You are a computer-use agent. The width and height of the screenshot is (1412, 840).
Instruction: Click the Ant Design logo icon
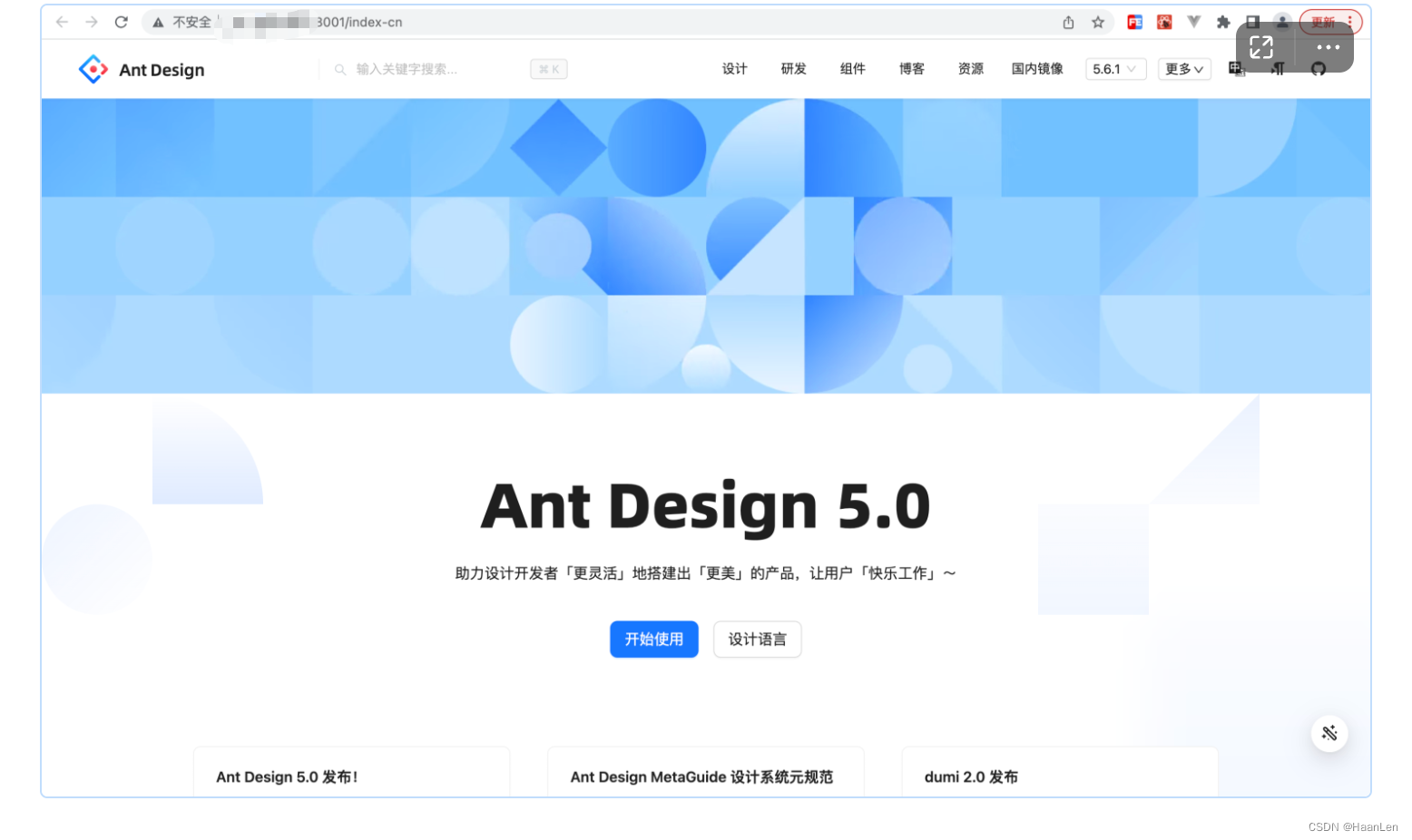(93, 69)
